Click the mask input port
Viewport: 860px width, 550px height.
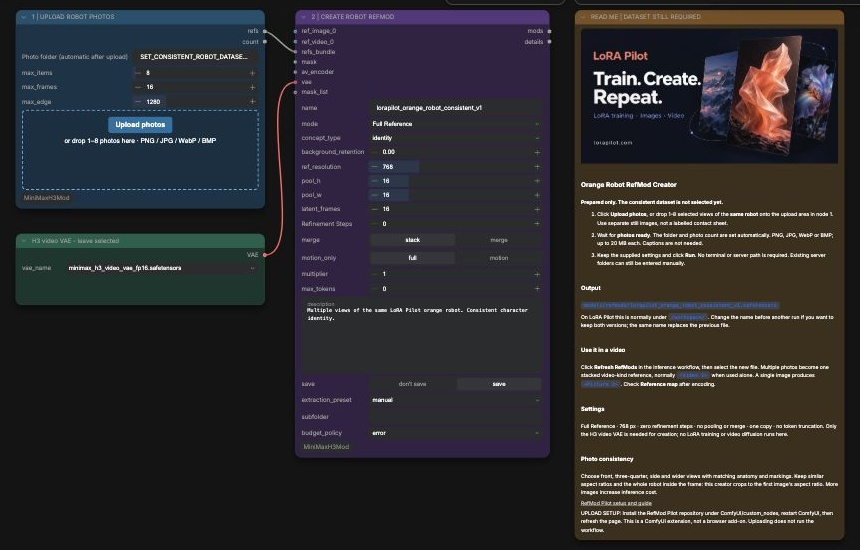tap(296, 62)
